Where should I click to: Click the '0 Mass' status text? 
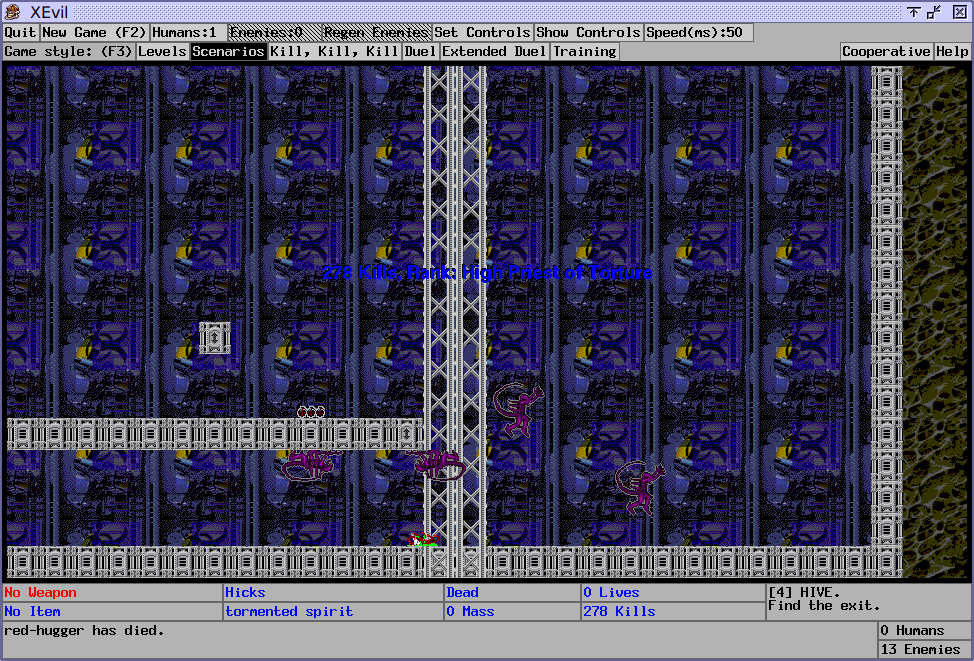470,611
